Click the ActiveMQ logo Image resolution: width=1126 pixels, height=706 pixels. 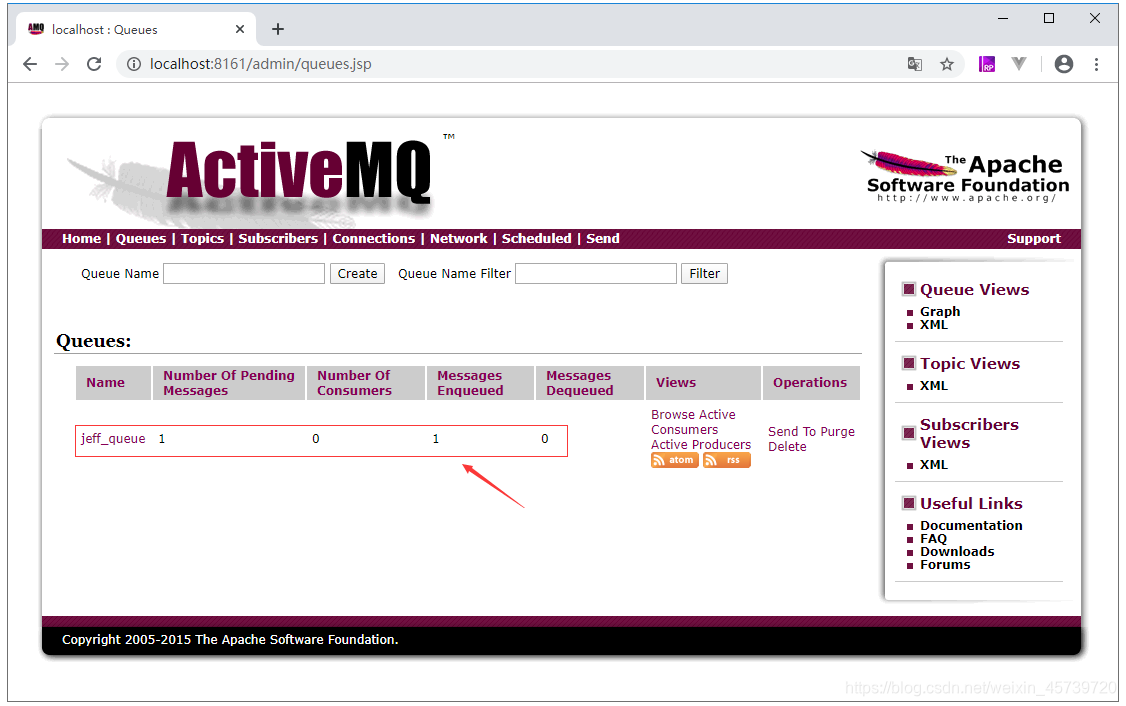tap(299, 171)
